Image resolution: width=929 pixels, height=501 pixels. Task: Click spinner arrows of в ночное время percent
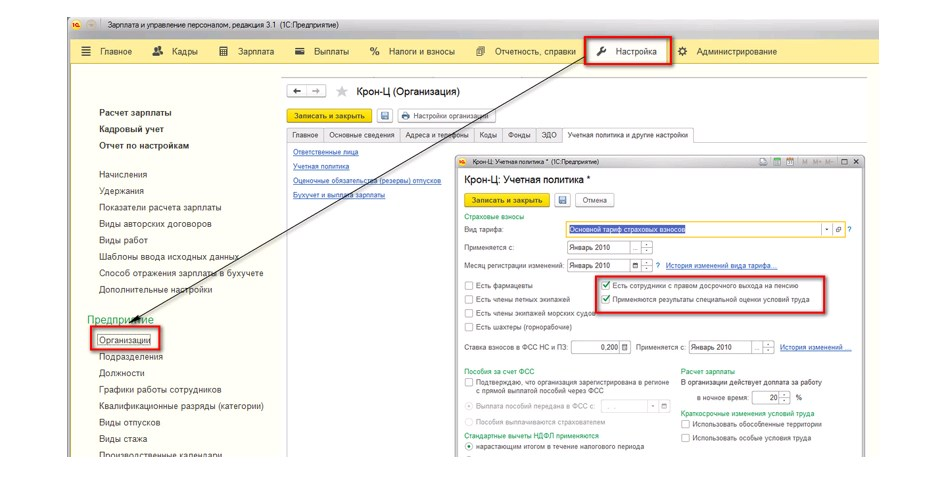coord(785,397)
